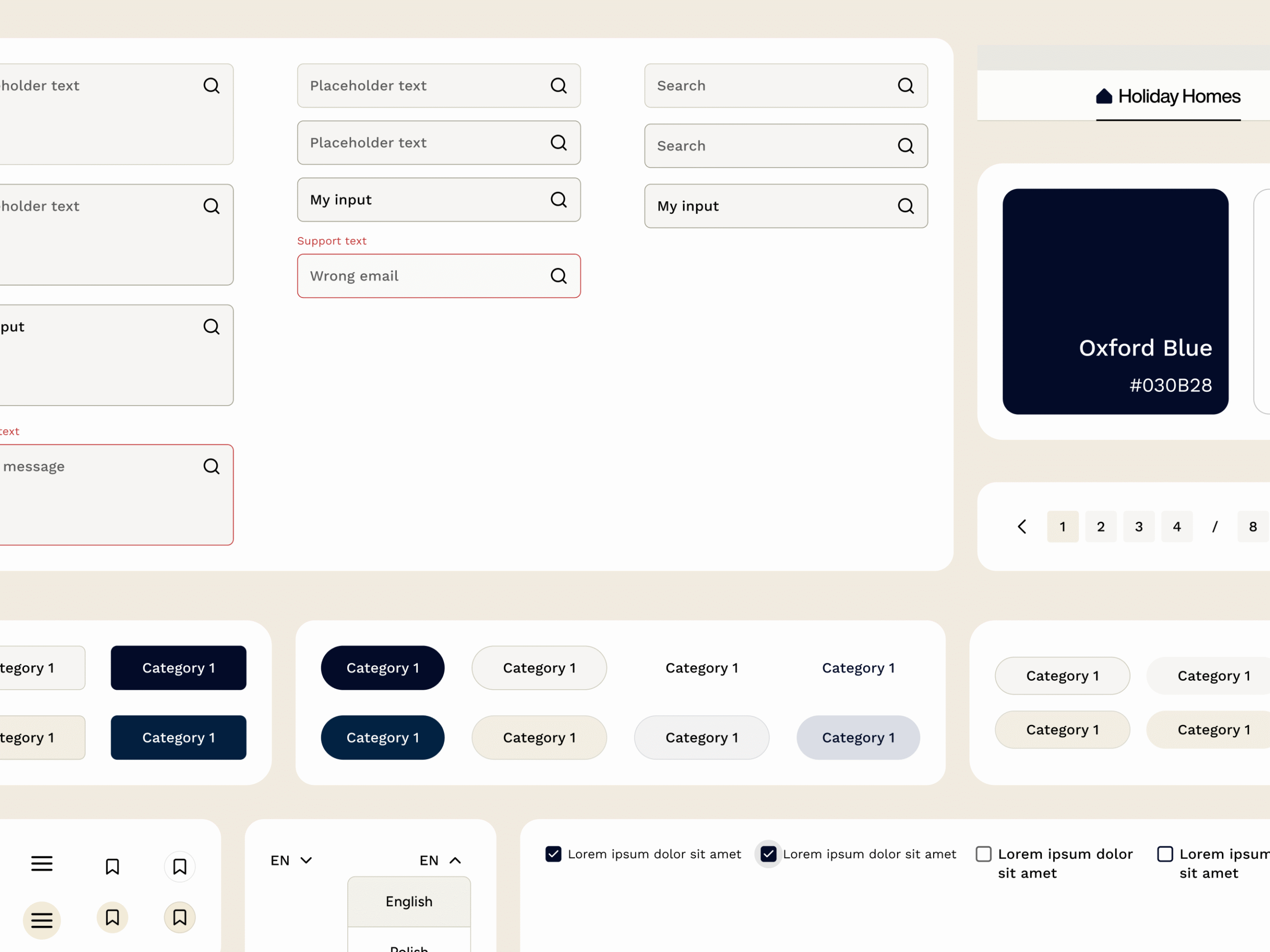Choose Polish from the language menu
Image resolution: width=1270 pixels, height=952 pixels.
pos(408,947)
